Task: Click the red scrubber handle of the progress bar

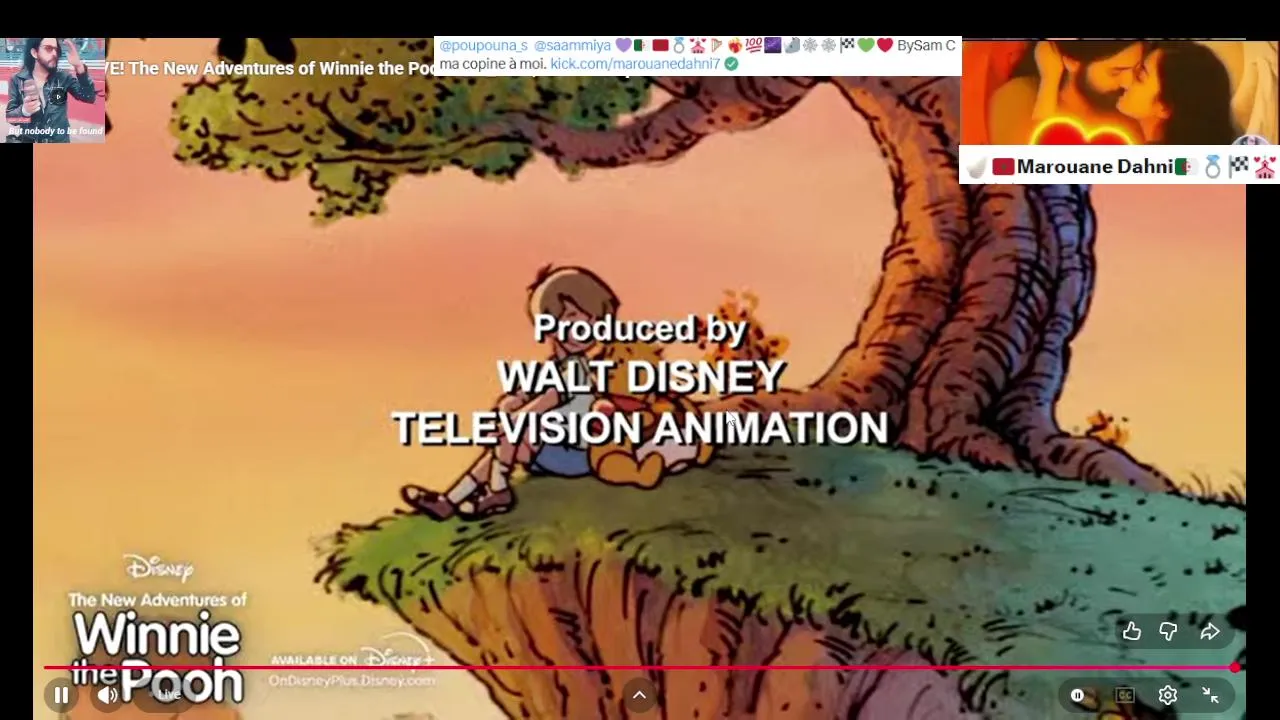Action: (1236, 667)
